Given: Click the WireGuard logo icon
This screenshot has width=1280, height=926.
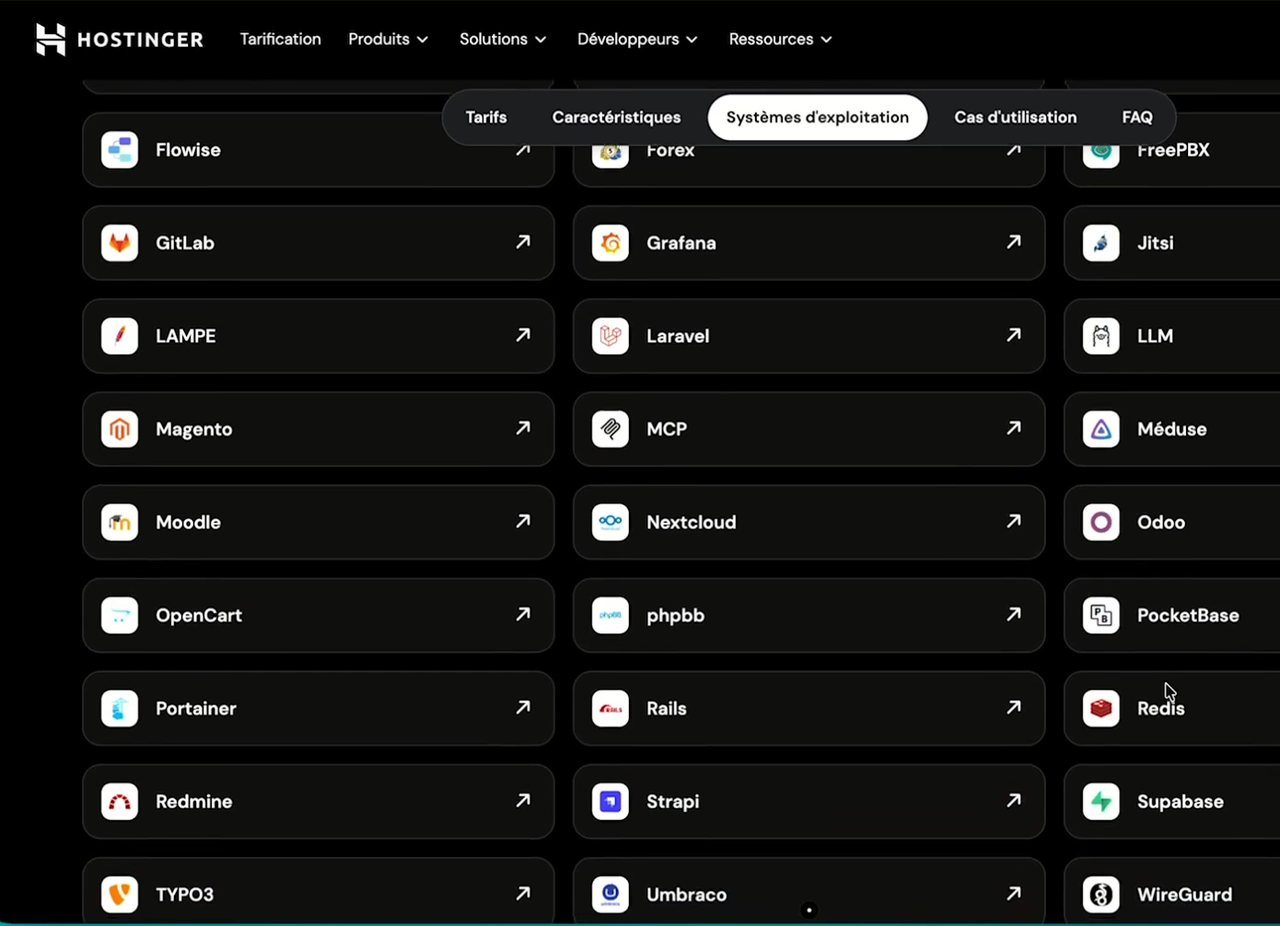Looking at the screenshot, I should [1101, 894].
